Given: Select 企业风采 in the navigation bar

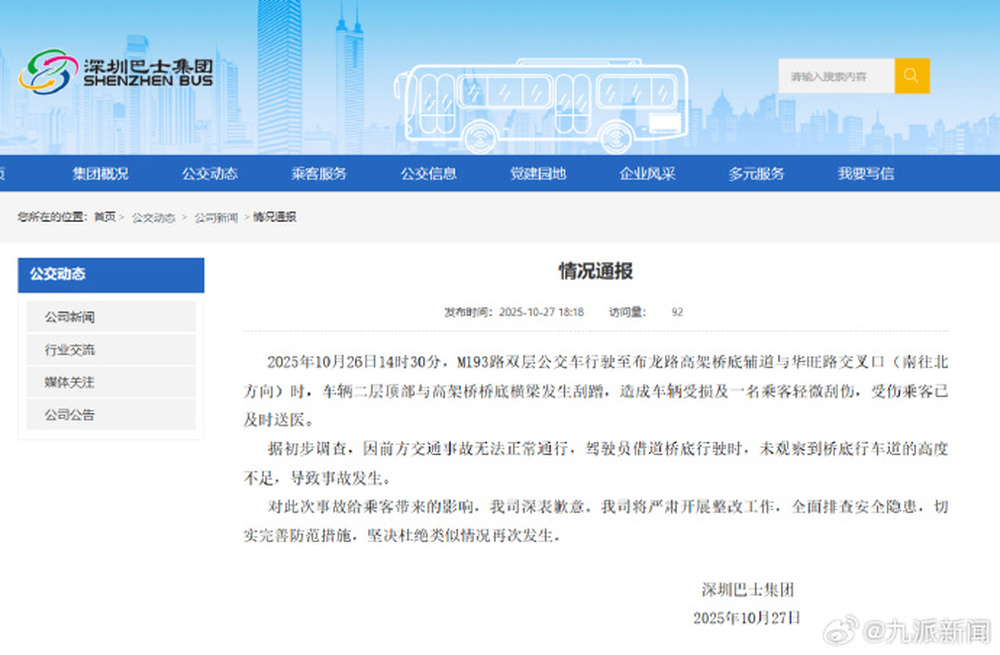Looking at the screenshot, I should 647,173.
